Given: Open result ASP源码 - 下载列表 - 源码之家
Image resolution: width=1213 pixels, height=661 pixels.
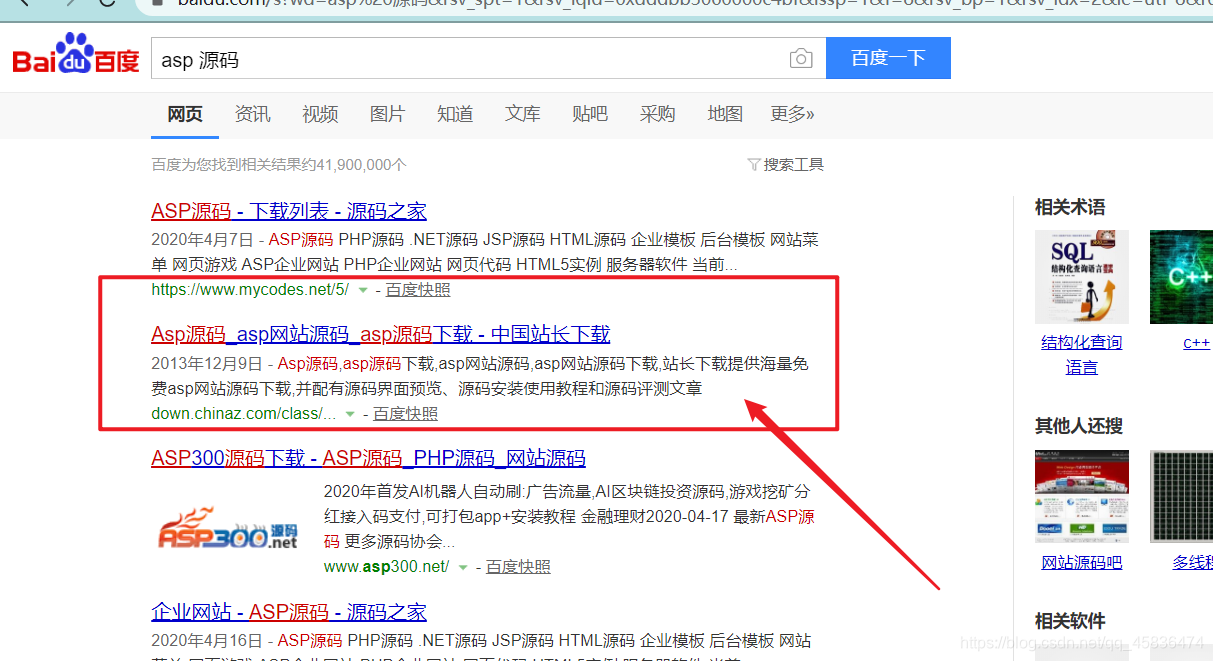Looking at the screenshot, I should (x=289, y=211).
